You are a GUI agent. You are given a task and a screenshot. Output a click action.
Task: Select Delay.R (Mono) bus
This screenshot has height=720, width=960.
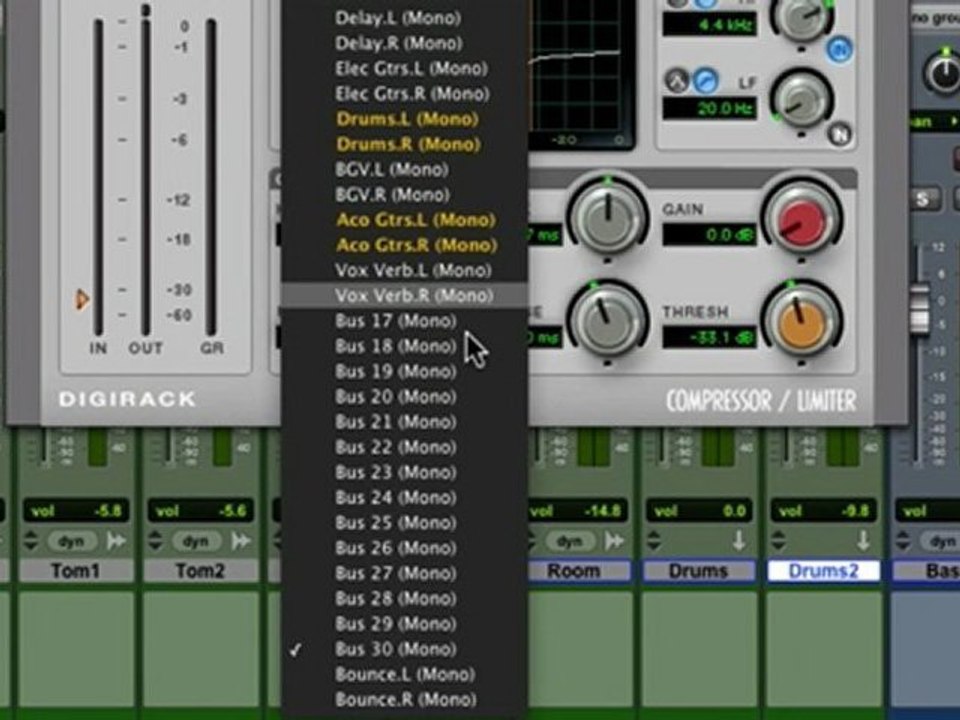(404, 43)
